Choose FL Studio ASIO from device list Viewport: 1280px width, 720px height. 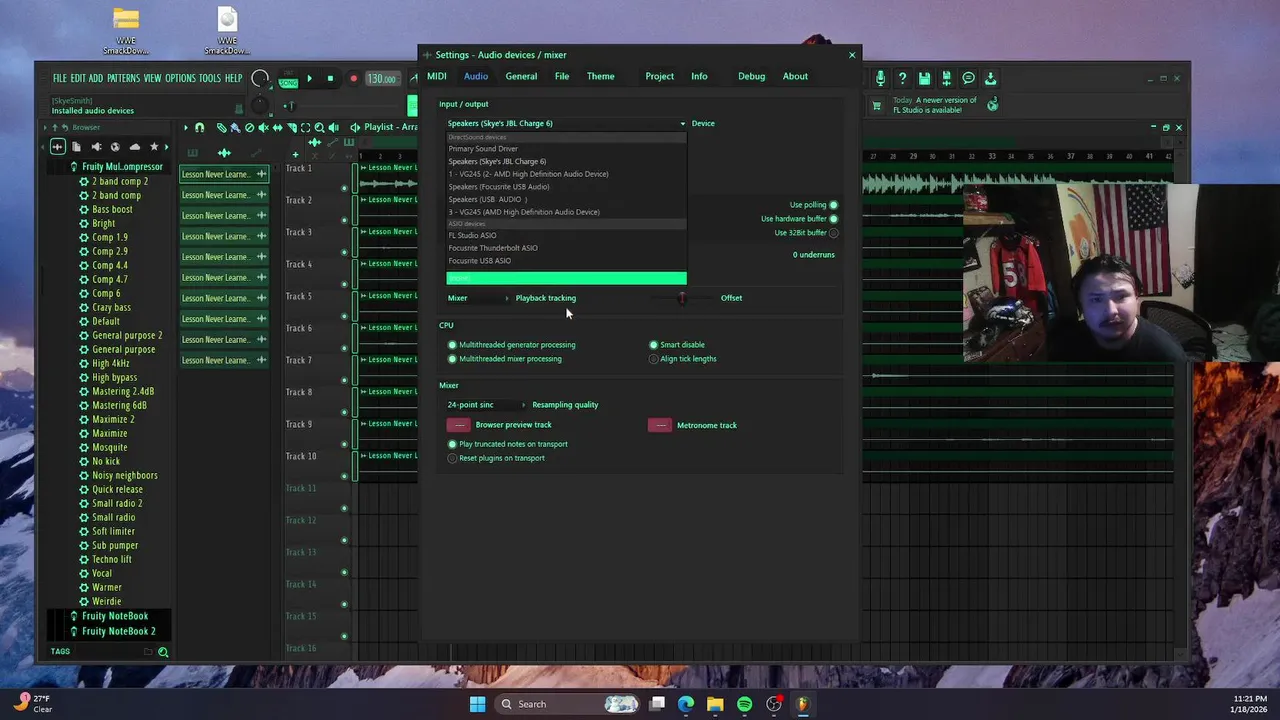566,236
